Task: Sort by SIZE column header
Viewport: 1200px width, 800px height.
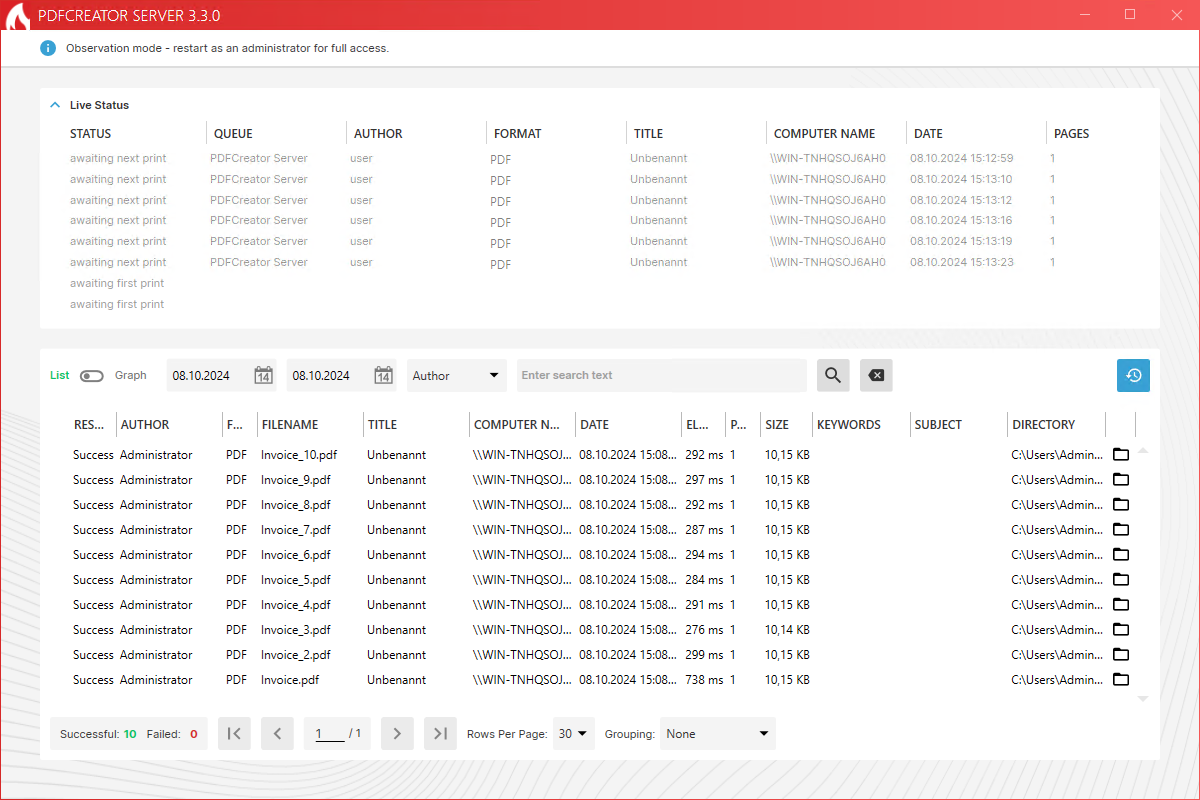Action: point(777,425)
